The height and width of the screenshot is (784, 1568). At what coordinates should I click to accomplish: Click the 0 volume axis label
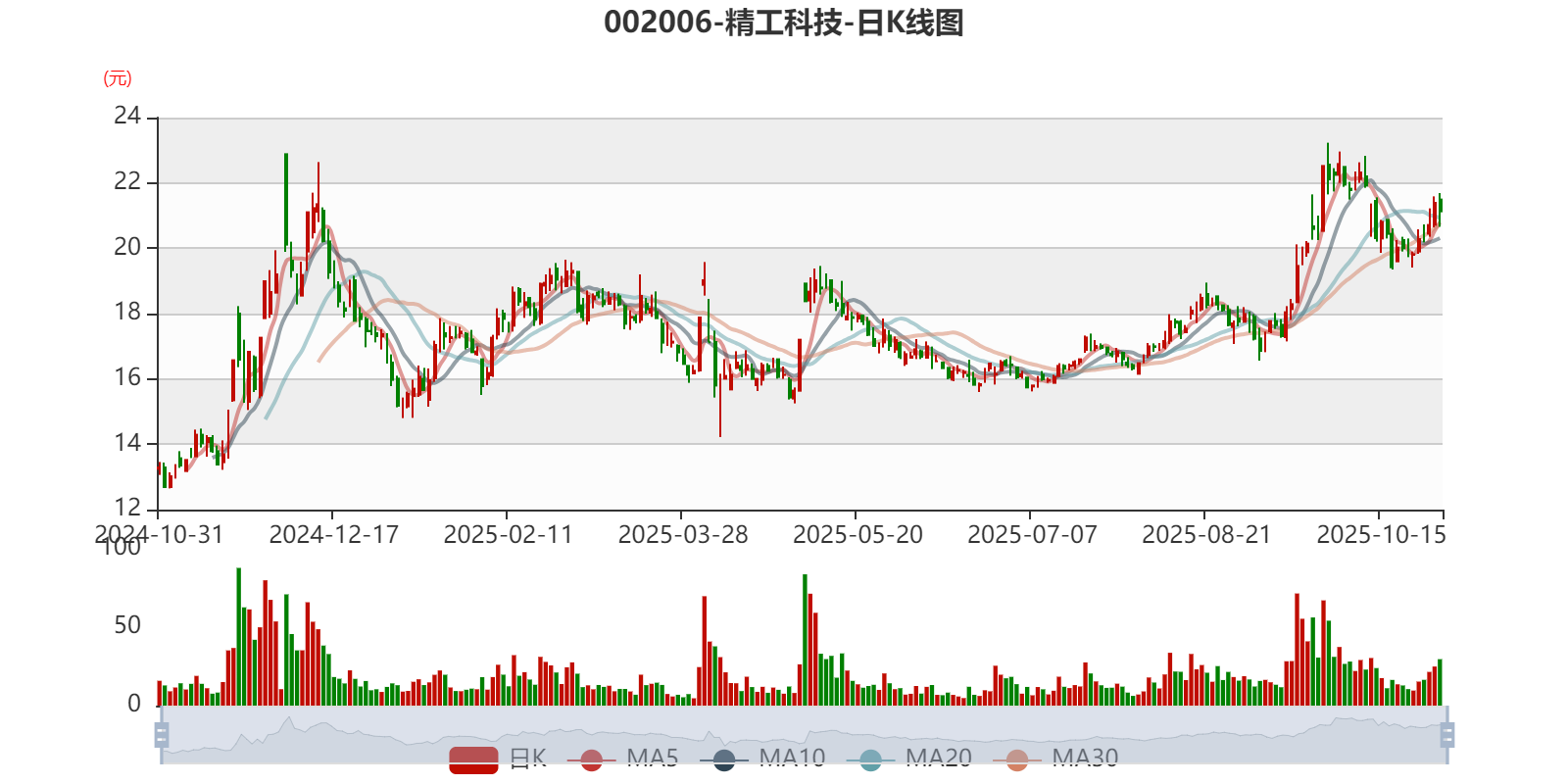[x=134, y=704]
